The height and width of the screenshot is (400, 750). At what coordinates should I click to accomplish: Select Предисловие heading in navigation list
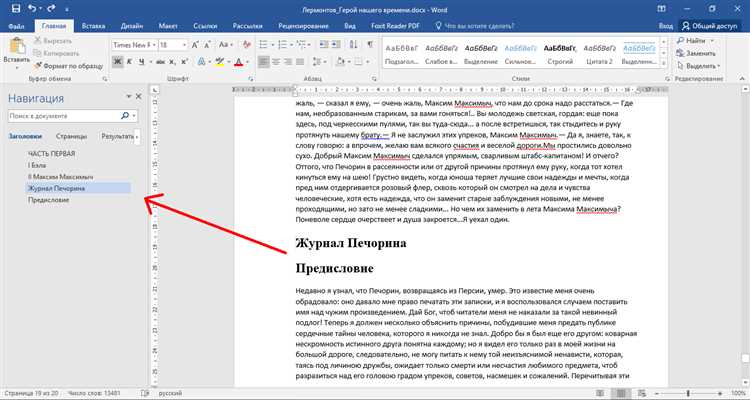point(48,201)
